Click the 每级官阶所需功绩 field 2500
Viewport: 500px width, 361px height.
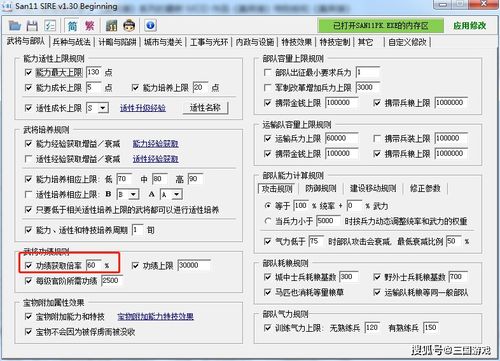tap(112, 281)
